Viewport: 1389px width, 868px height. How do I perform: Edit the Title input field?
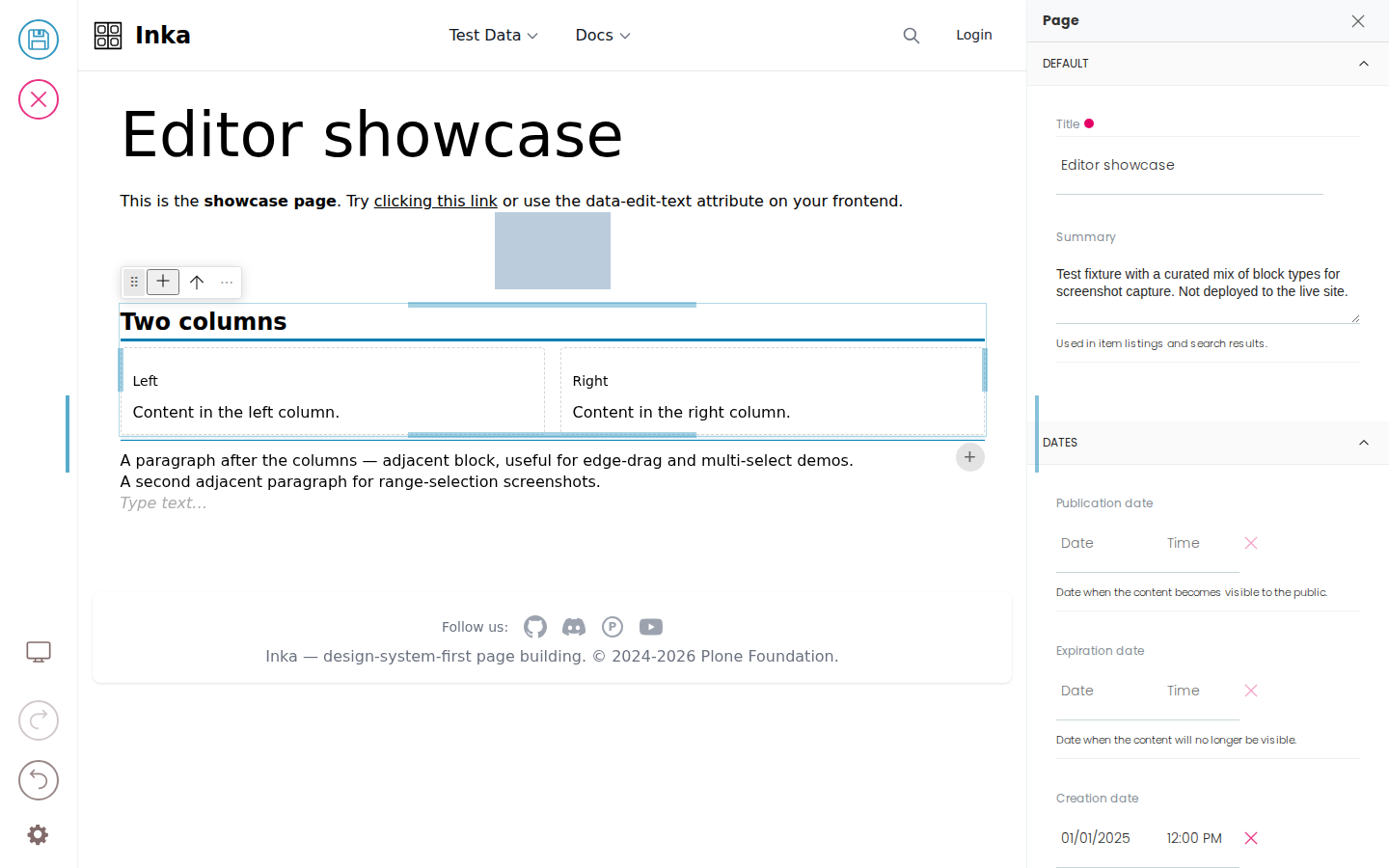click(1189, 165)
